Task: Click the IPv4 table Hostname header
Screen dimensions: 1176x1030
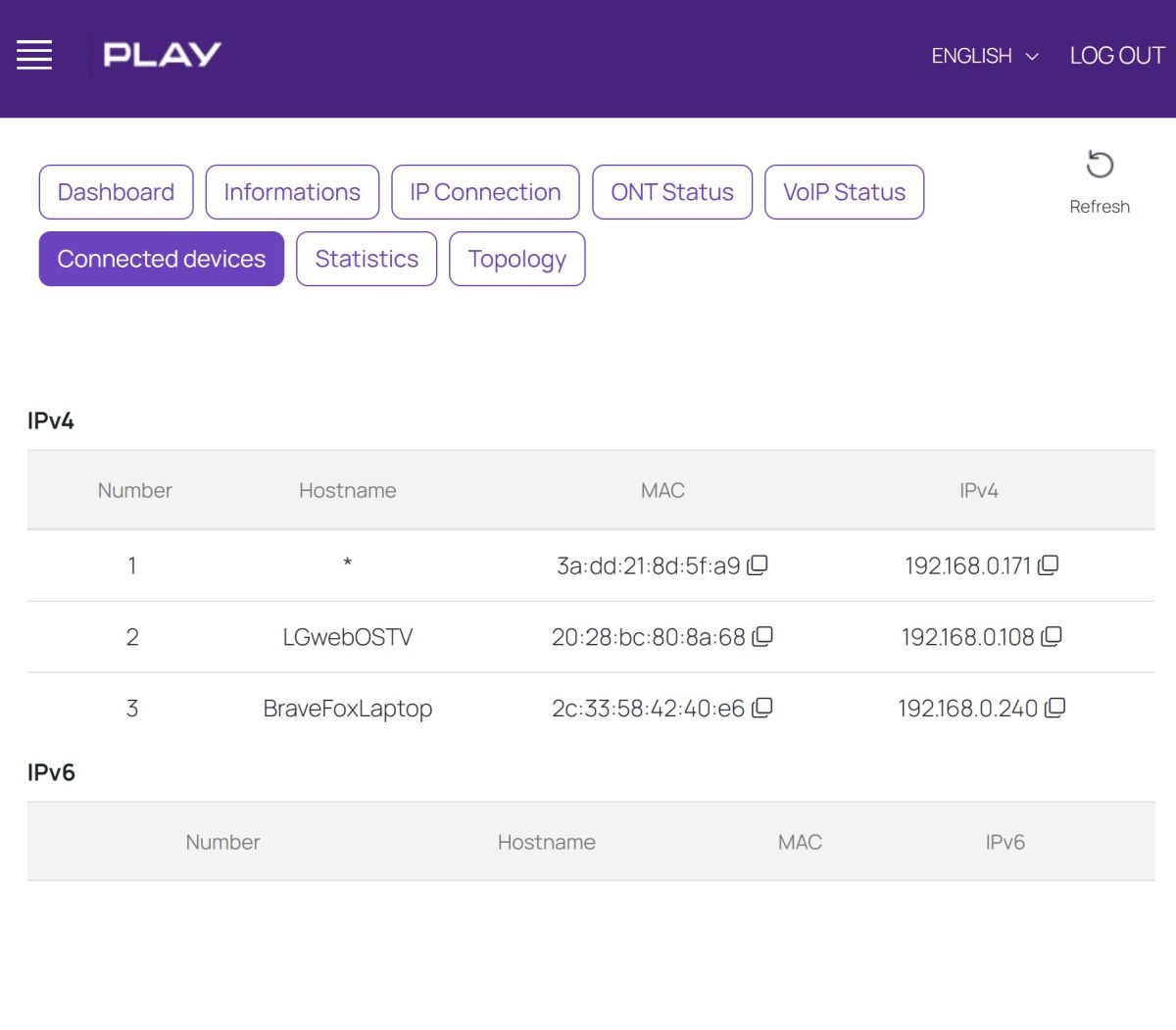Action: pos(348,490)
